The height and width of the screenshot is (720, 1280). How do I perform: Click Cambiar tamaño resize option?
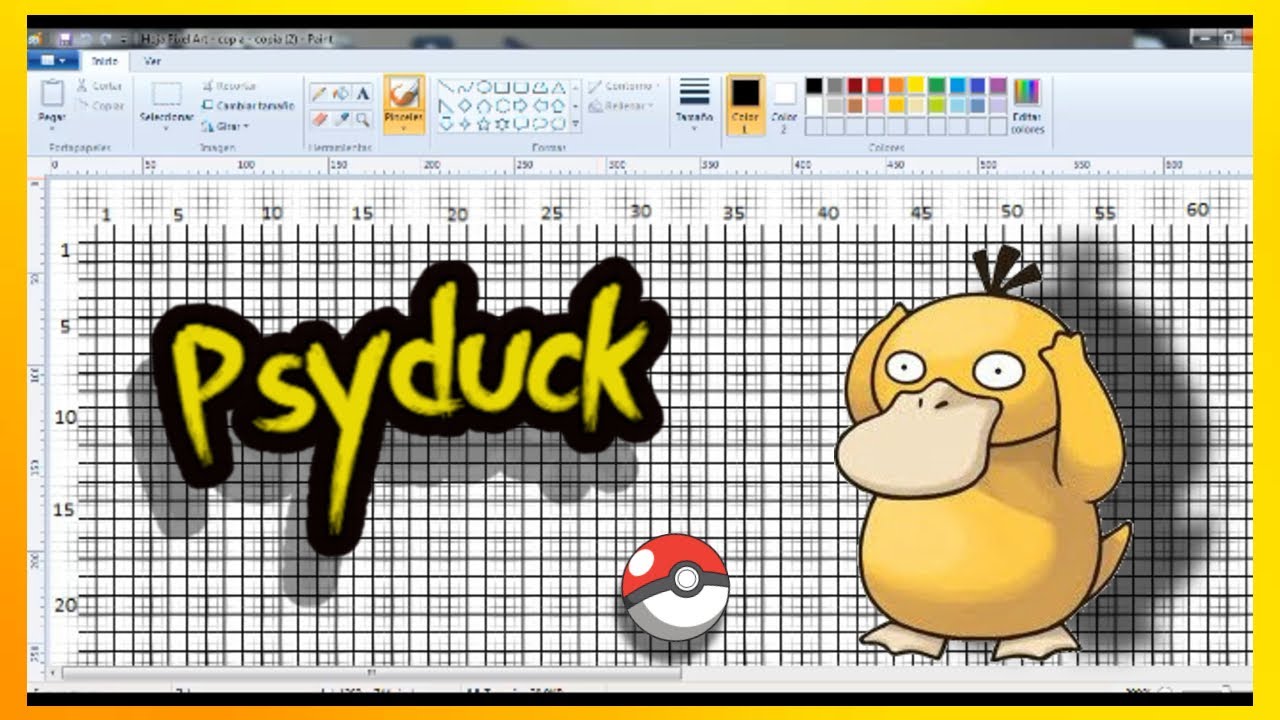[248, 106]
